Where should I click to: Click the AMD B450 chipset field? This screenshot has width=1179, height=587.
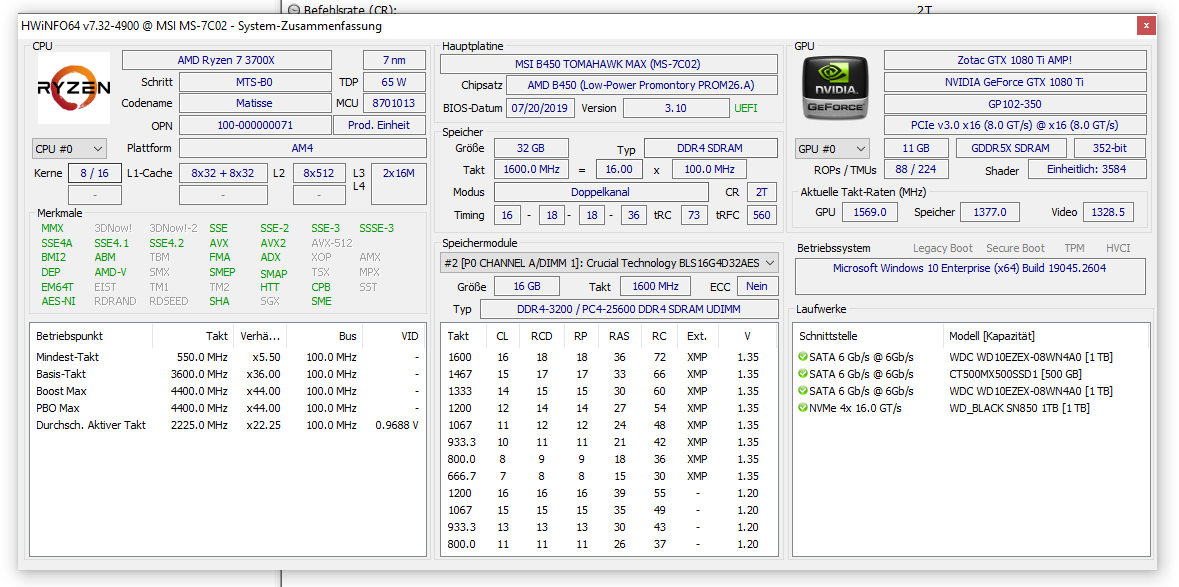(x=642, y=85)
